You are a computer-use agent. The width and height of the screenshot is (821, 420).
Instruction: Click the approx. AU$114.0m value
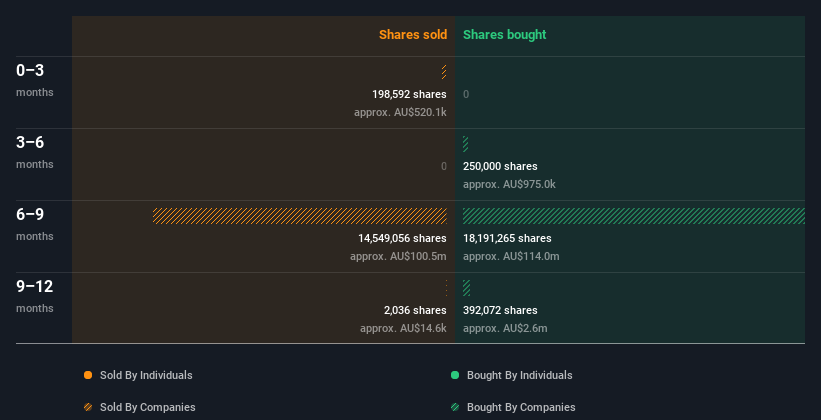511,256
